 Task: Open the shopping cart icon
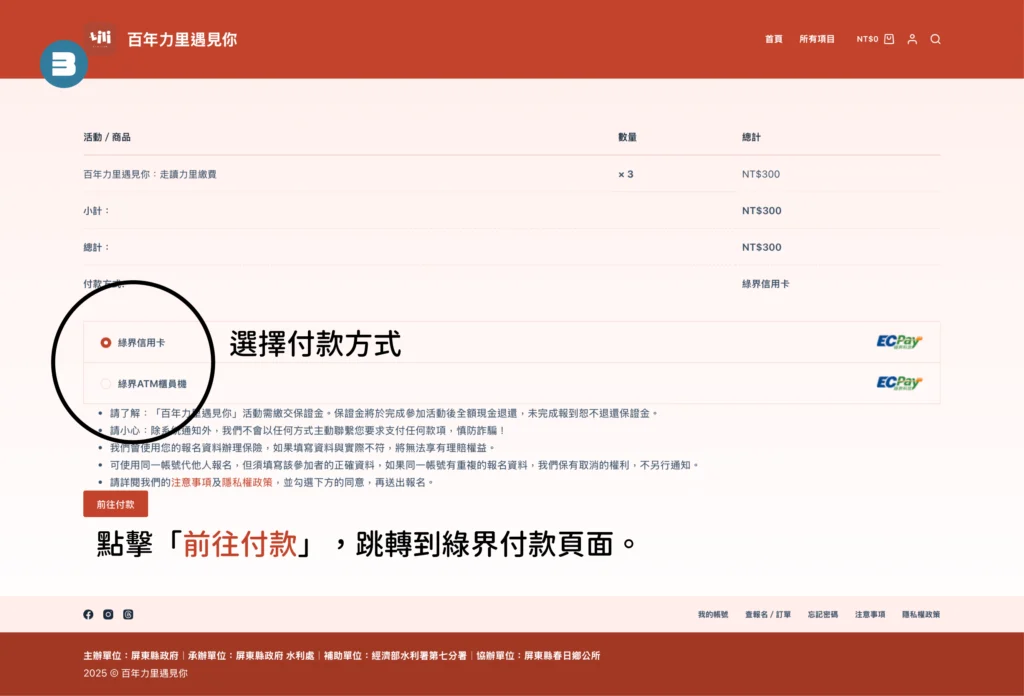(x=889, y=39)
